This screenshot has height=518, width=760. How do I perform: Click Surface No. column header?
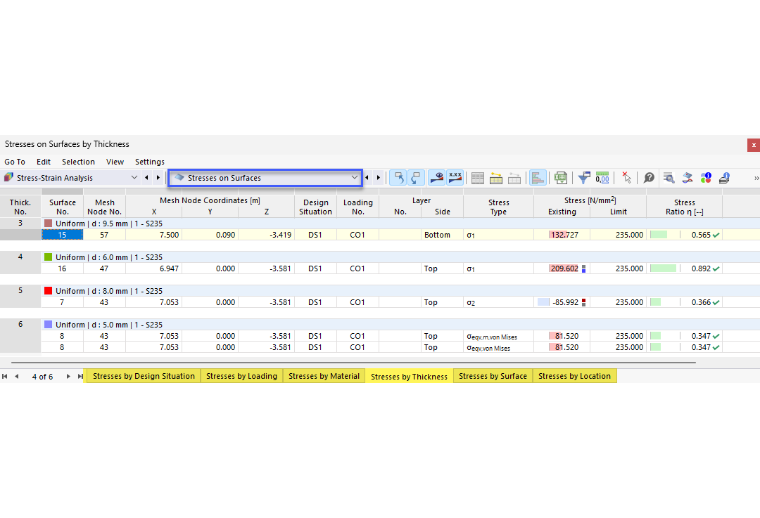[x=63, y=207]
